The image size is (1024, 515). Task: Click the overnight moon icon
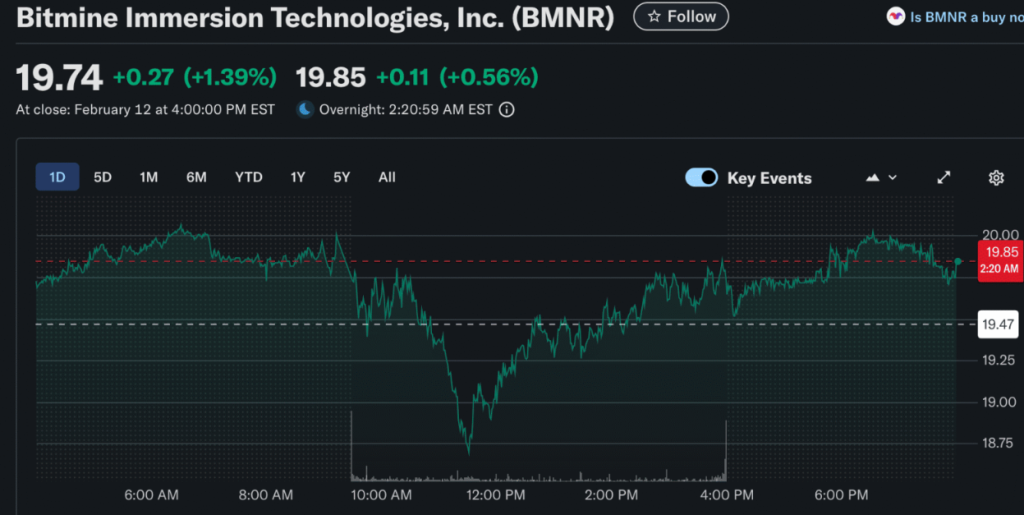[305, 110]
